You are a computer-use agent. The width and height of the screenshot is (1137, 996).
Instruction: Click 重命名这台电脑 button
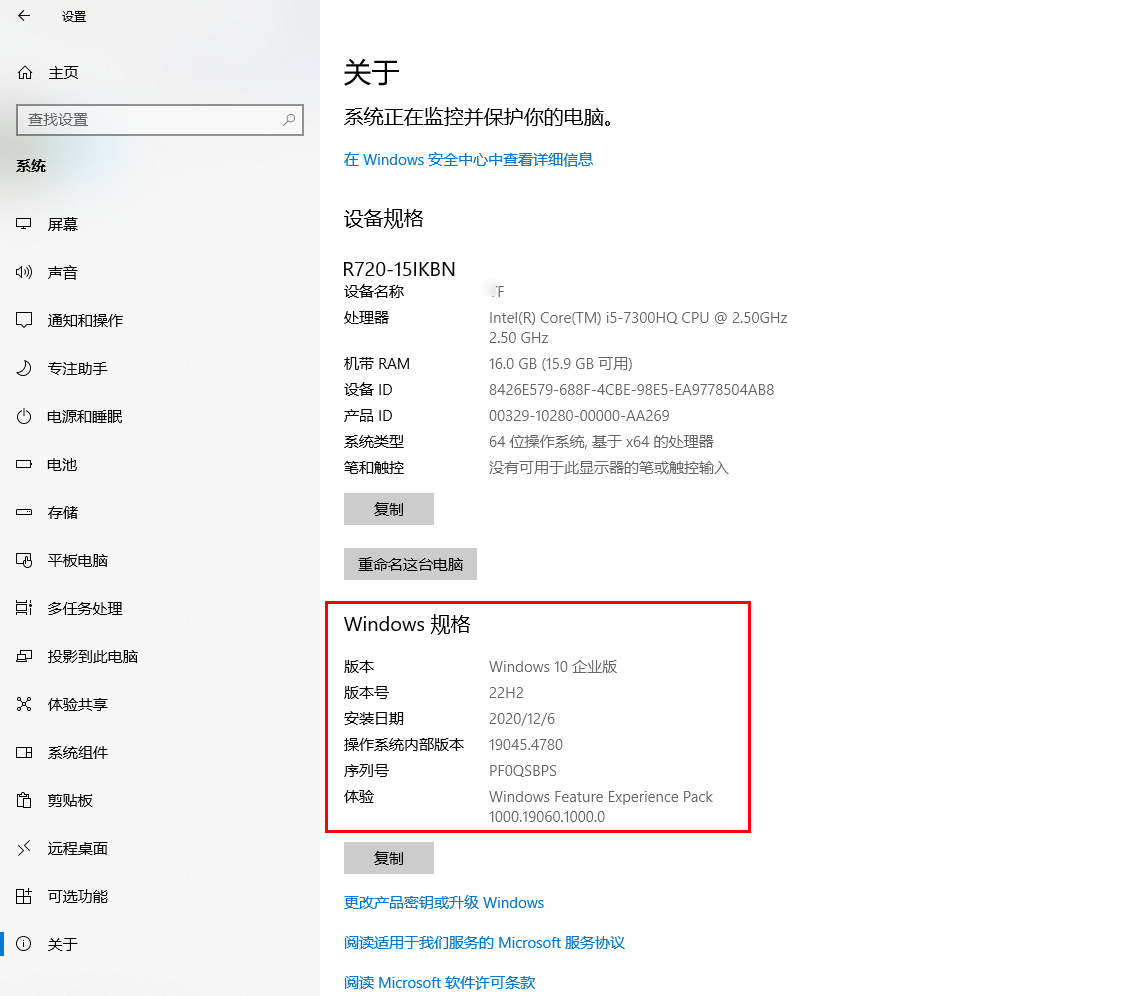410,564
